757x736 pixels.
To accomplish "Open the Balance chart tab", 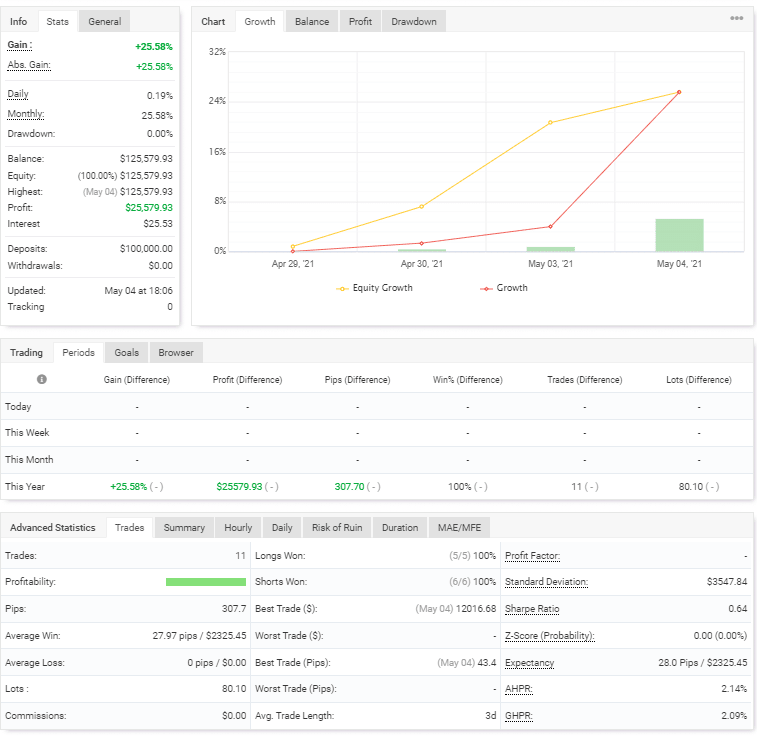I will tap(312, 21).
